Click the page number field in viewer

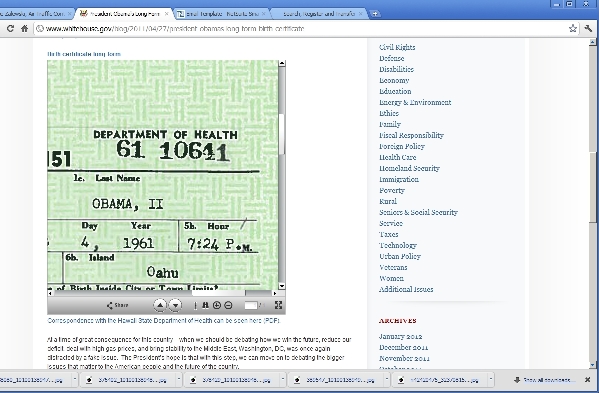[251, 305]
